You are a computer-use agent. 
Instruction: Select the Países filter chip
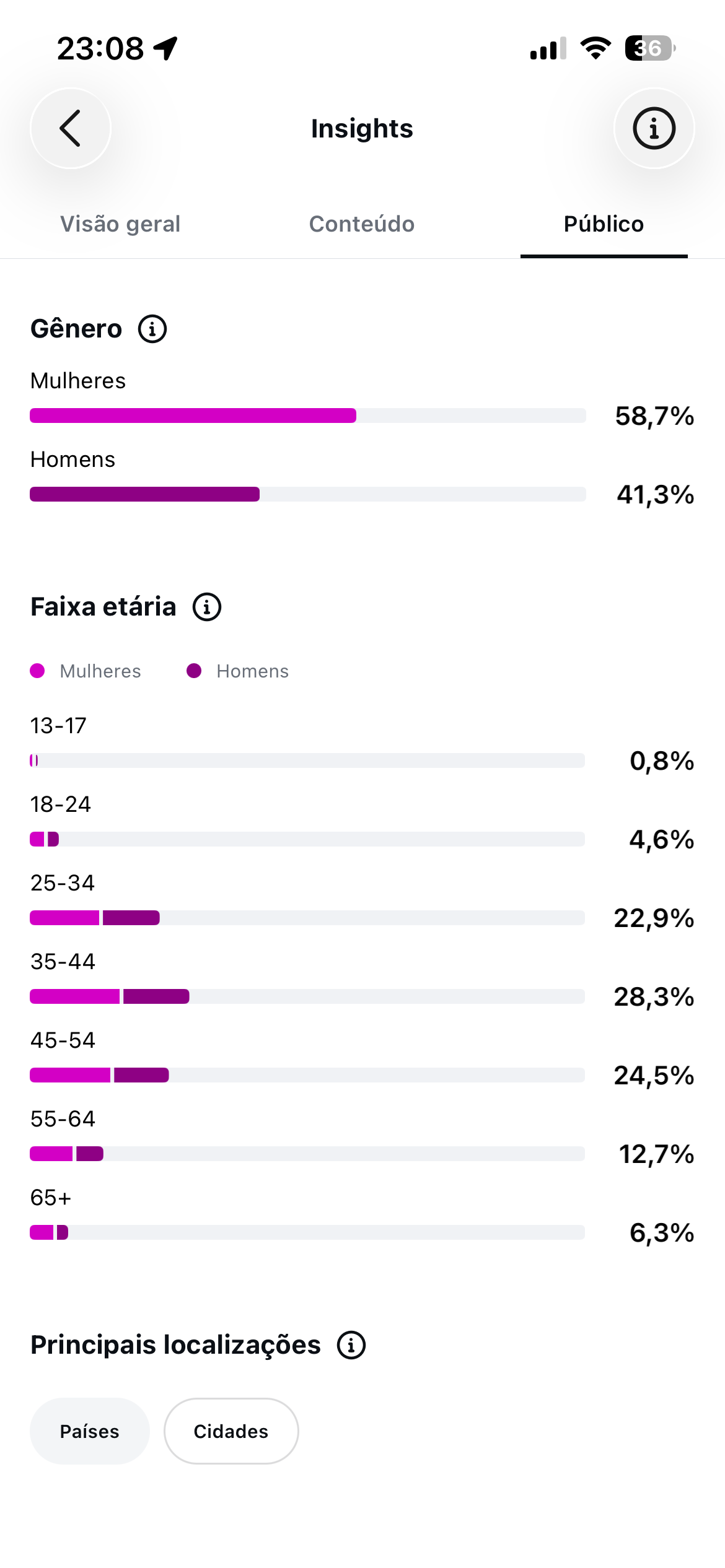click(x=90, y=1431)
